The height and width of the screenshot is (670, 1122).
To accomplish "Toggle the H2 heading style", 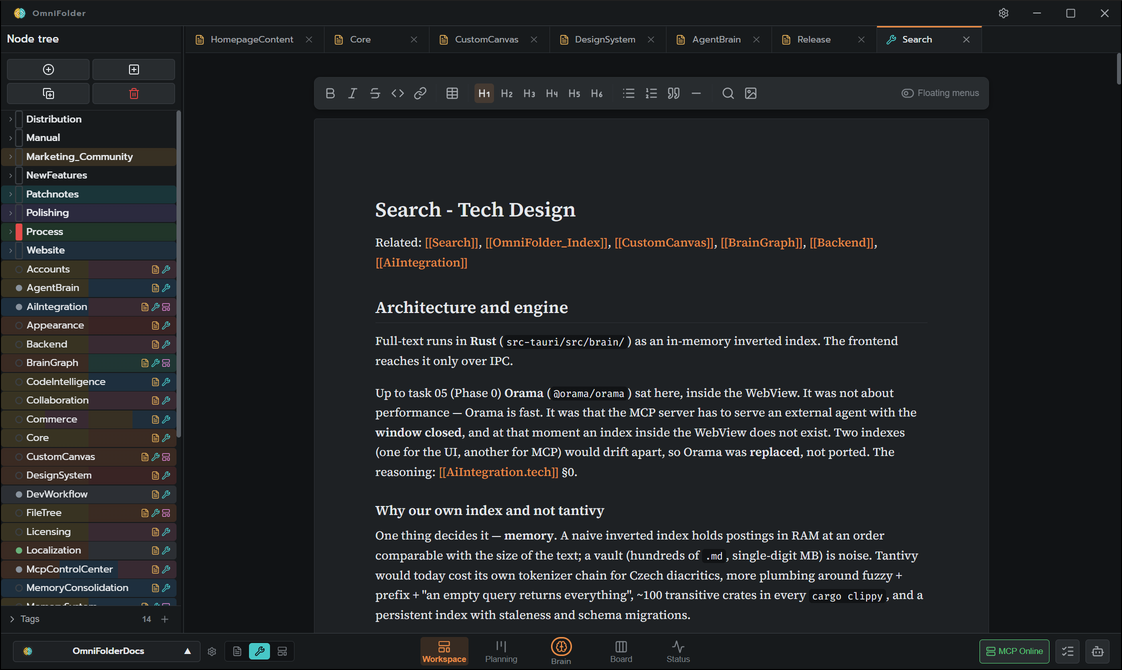I will [507, 93].
